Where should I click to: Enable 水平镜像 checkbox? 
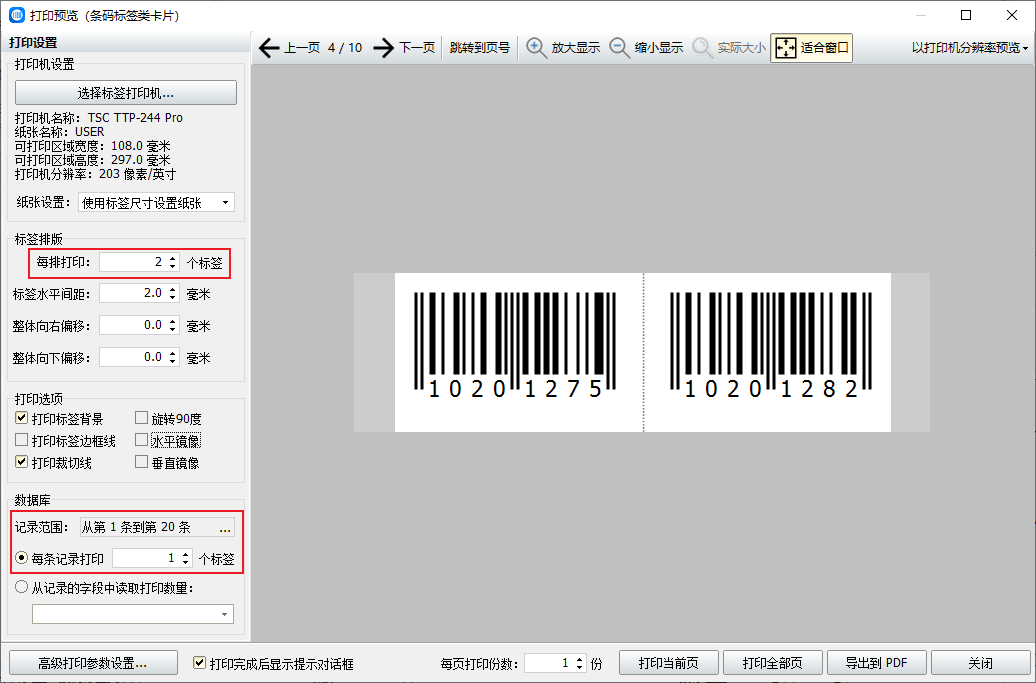pyautogui.click(x=141, y=440)
